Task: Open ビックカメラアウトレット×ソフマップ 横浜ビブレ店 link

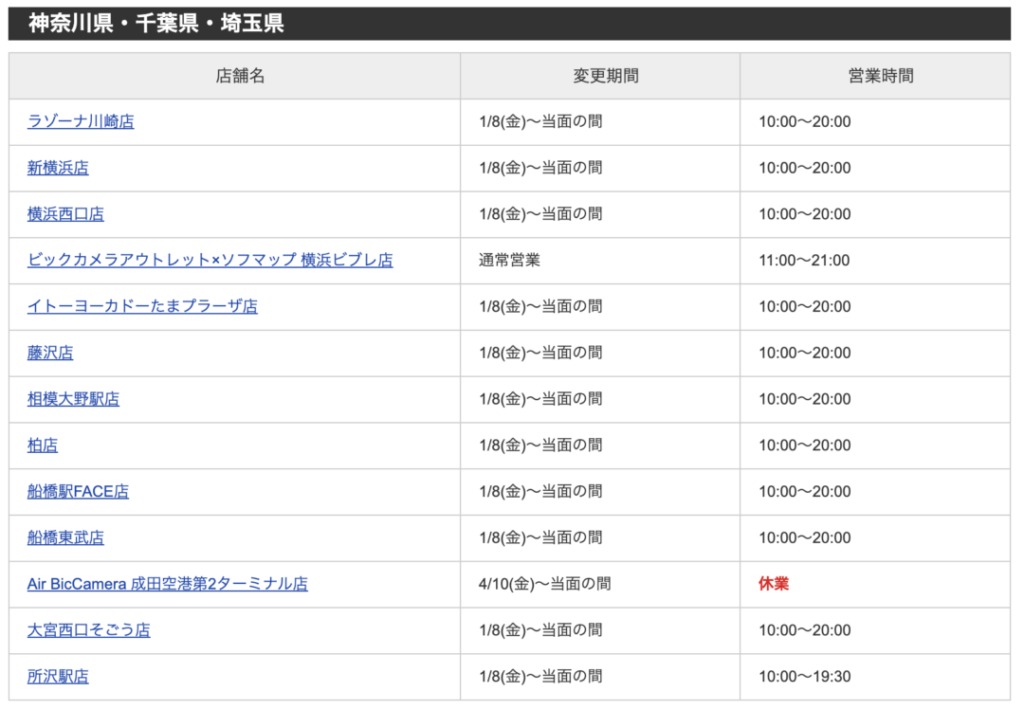Action: 210,260
